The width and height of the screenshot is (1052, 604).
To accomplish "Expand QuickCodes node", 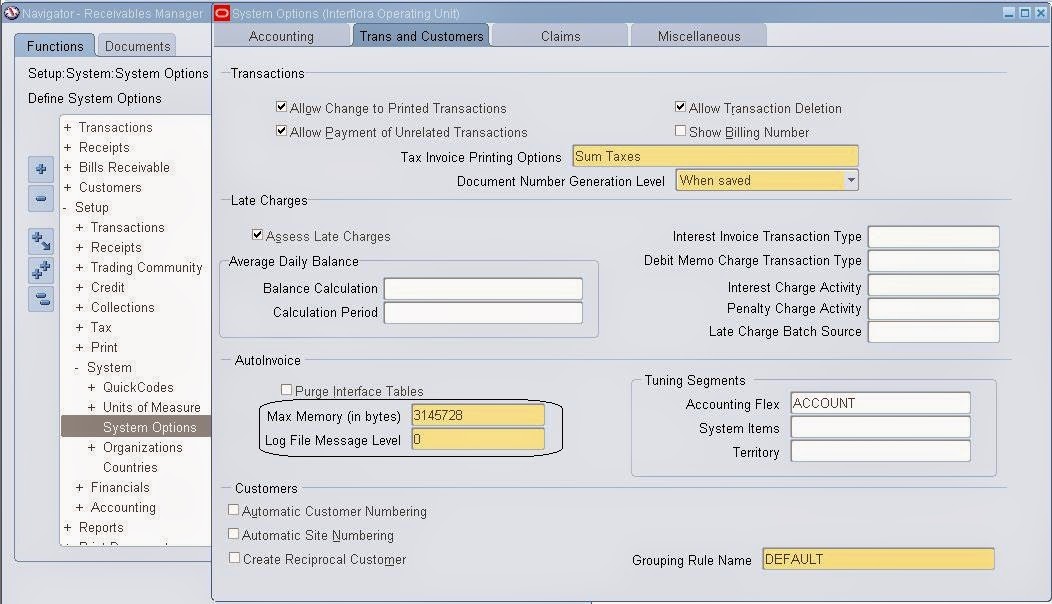I will click(x=91, y=388).
